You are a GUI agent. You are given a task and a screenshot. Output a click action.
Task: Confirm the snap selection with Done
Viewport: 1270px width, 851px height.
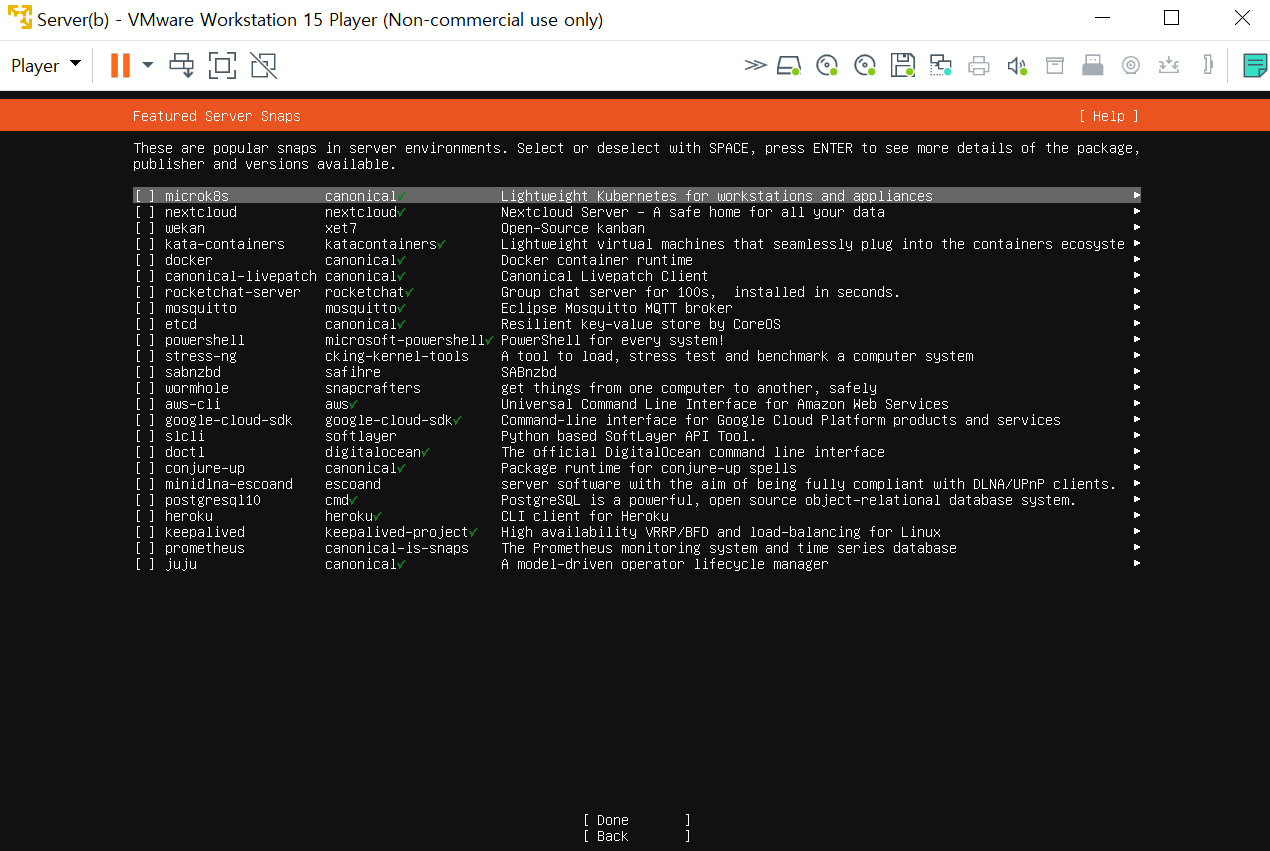click(637, 820)
